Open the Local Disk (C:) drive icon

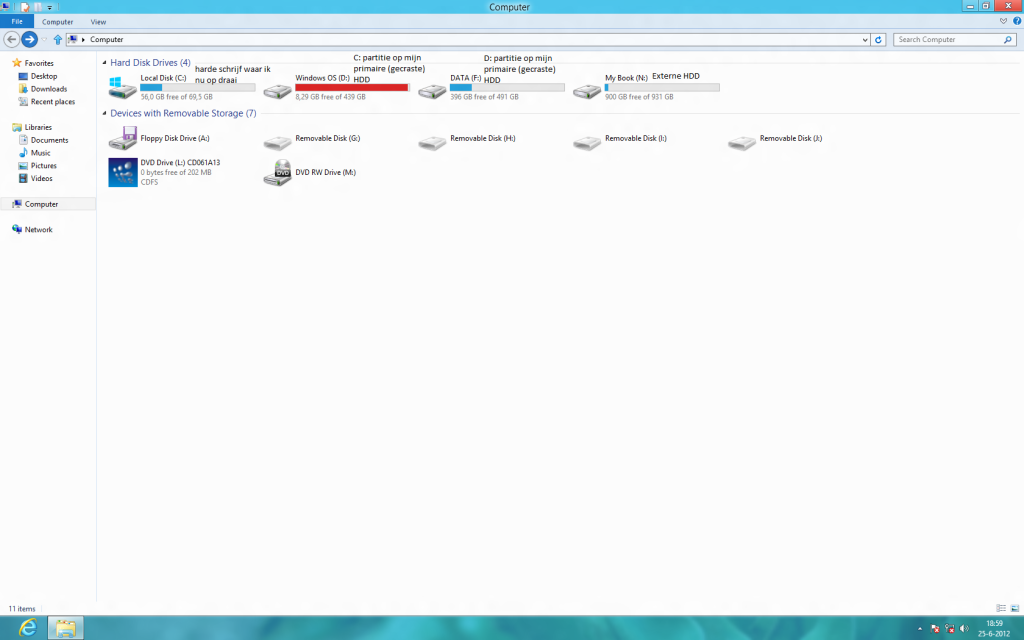coord(122,88)
